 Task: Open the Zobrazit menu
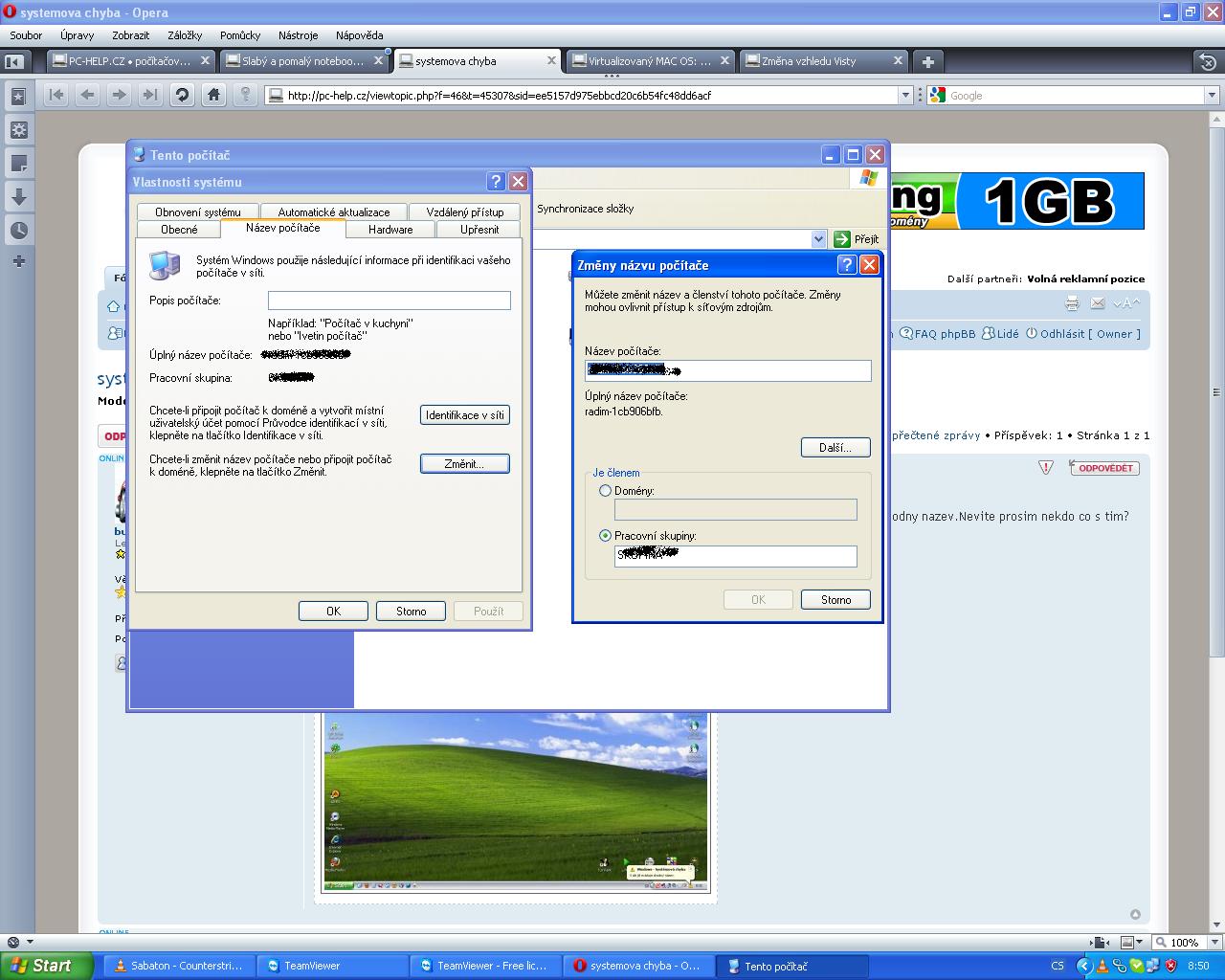point(130,35)
